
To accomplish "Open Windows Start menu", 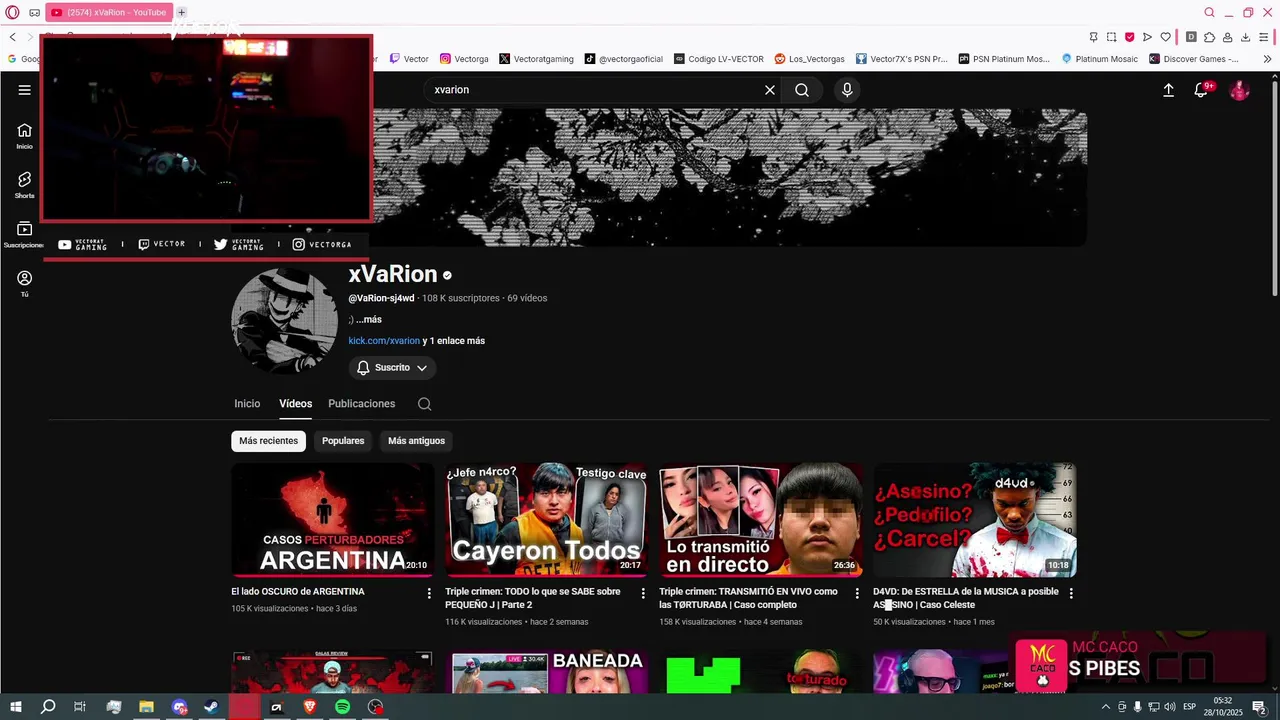I will click(x=16, y=707).
